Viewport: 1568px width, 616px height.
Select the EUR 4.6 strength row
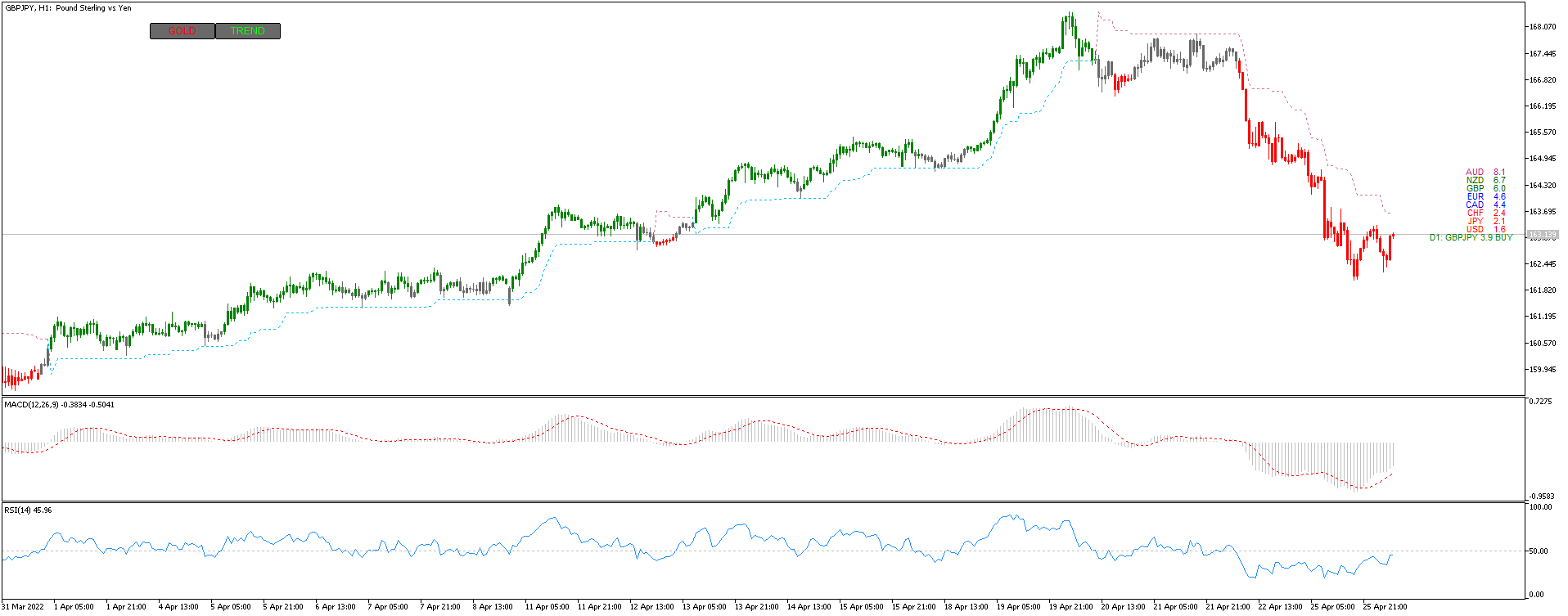point(1485,197)
